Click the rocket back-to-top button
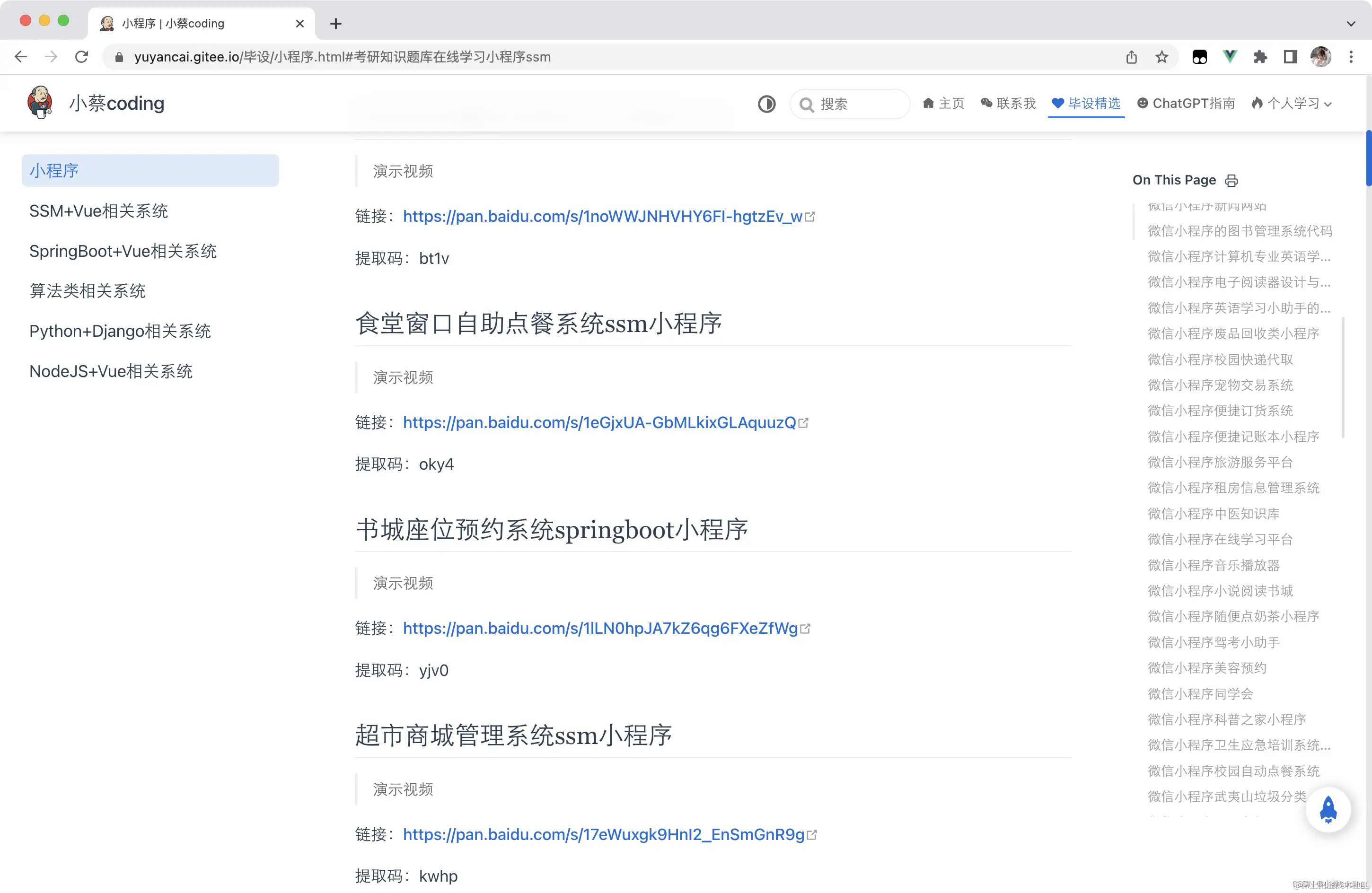This screenshot has height=893, width=1372. [x=1328, y=809]
